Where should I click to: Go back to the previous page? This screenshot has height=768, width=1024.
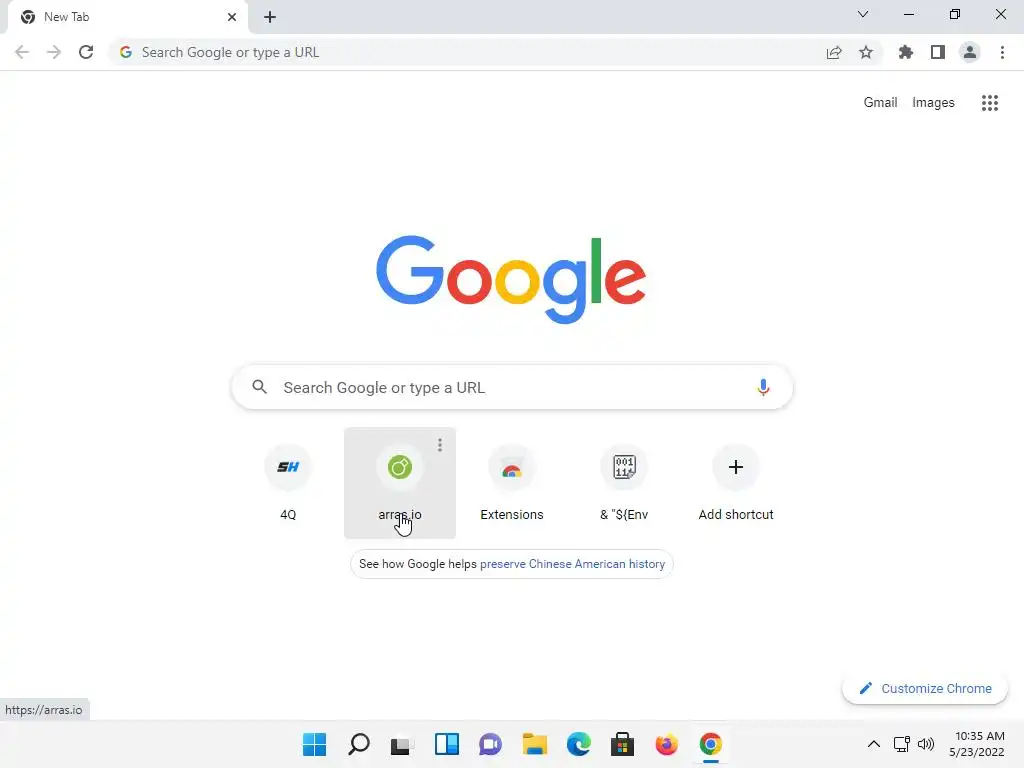(x=22, y=52)
